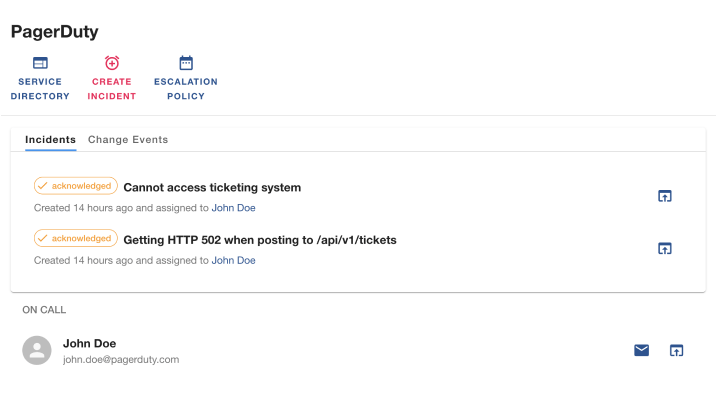The image size is (720, 400).
Task: Open John Doe link on HTTP 502 incident
Action: (233, 260)
